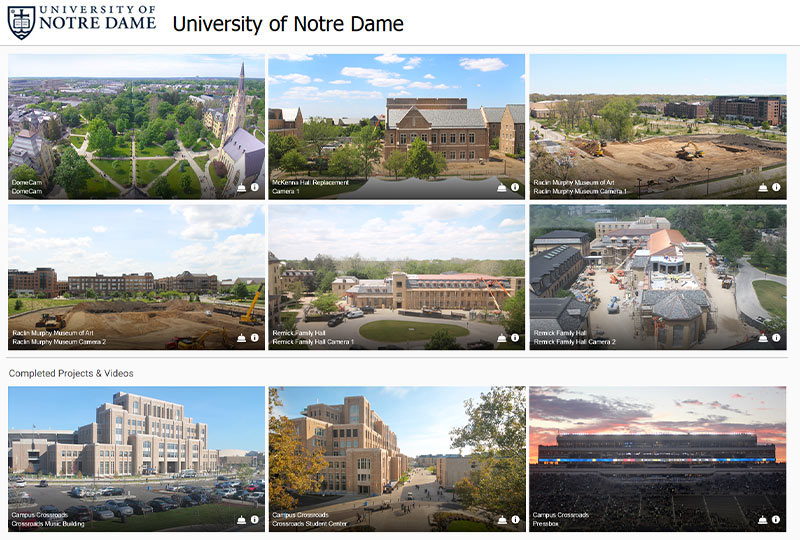The width and height of the screenshot is (800, 540).
Task: Open info for McKenna Hall Replacement Camera 1
Action: [515, 187]
